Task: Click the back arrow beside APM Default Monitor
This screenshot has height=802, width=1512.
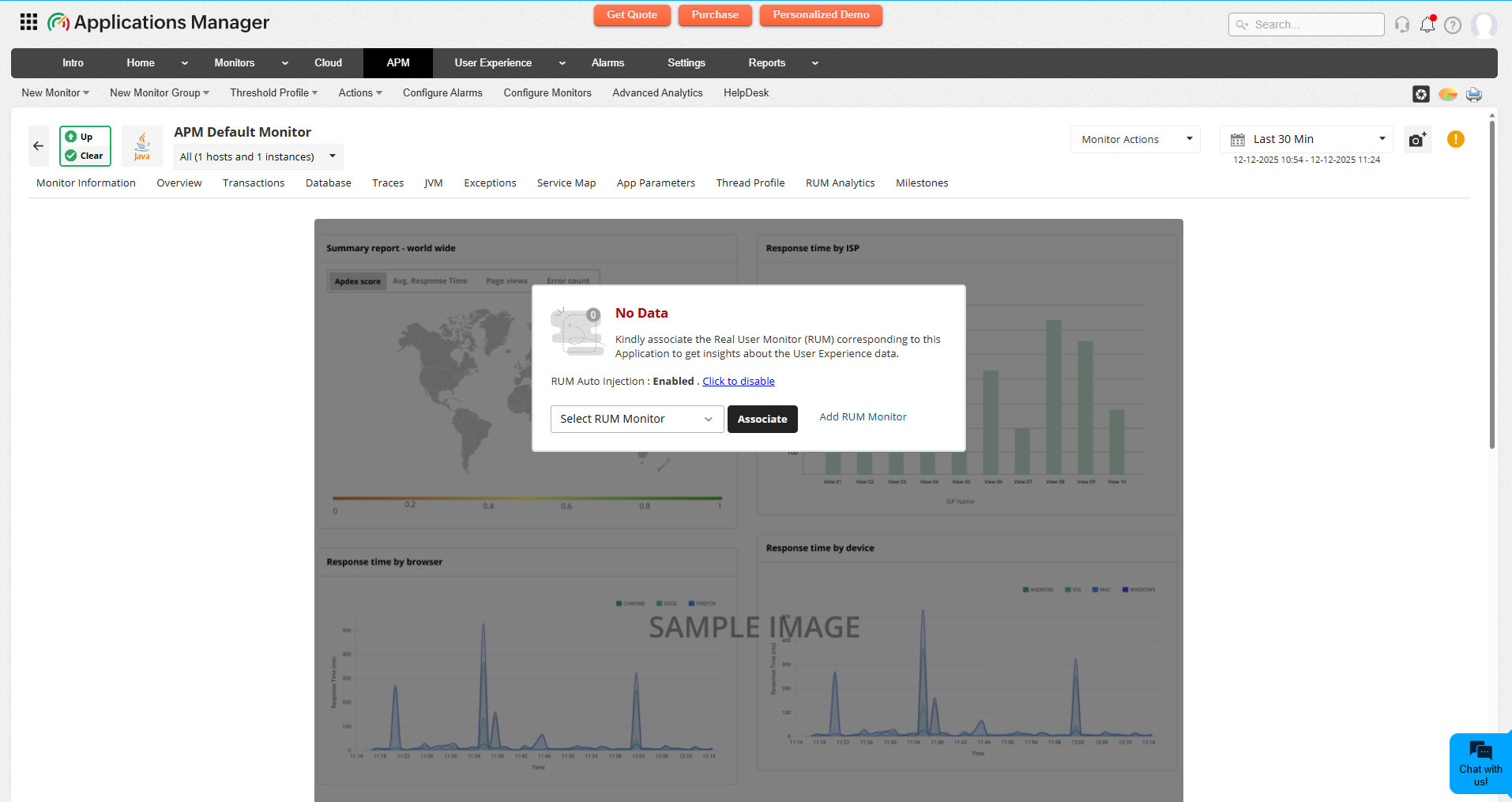Action: tap(38, 146)
